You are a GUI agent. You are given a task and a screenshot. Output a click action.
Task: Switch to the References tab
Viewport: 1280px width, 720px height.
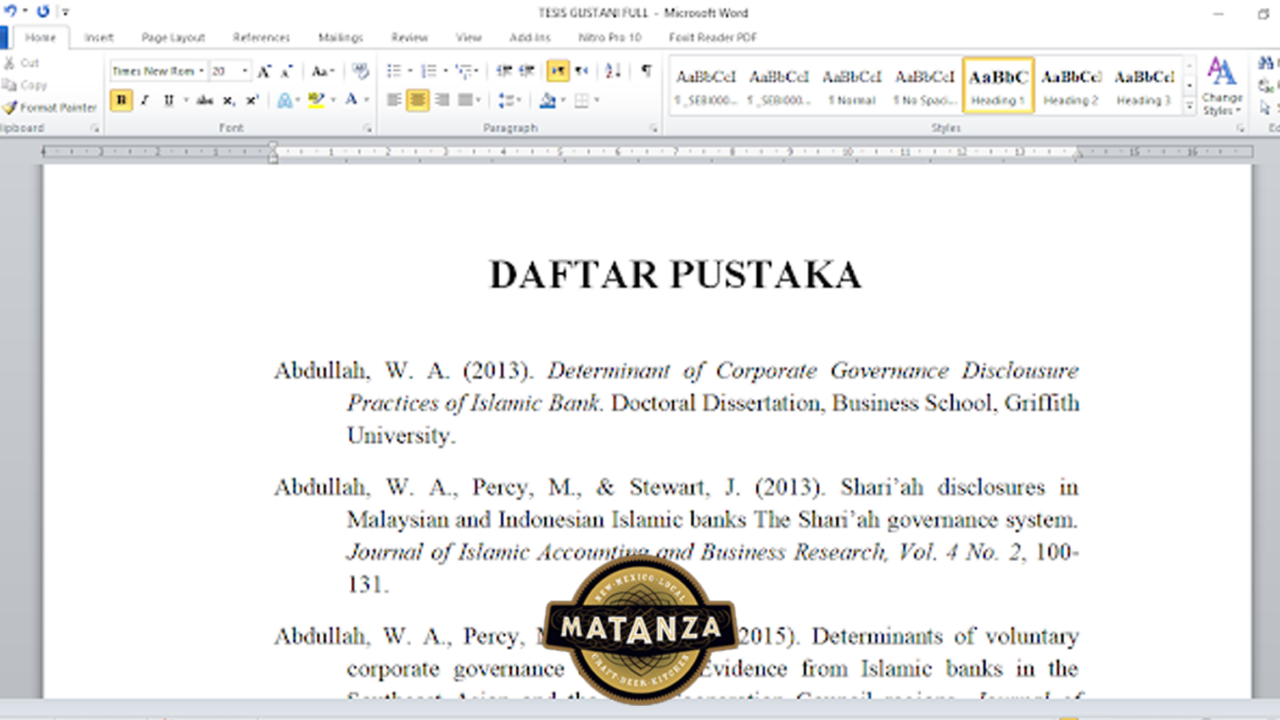261,38
